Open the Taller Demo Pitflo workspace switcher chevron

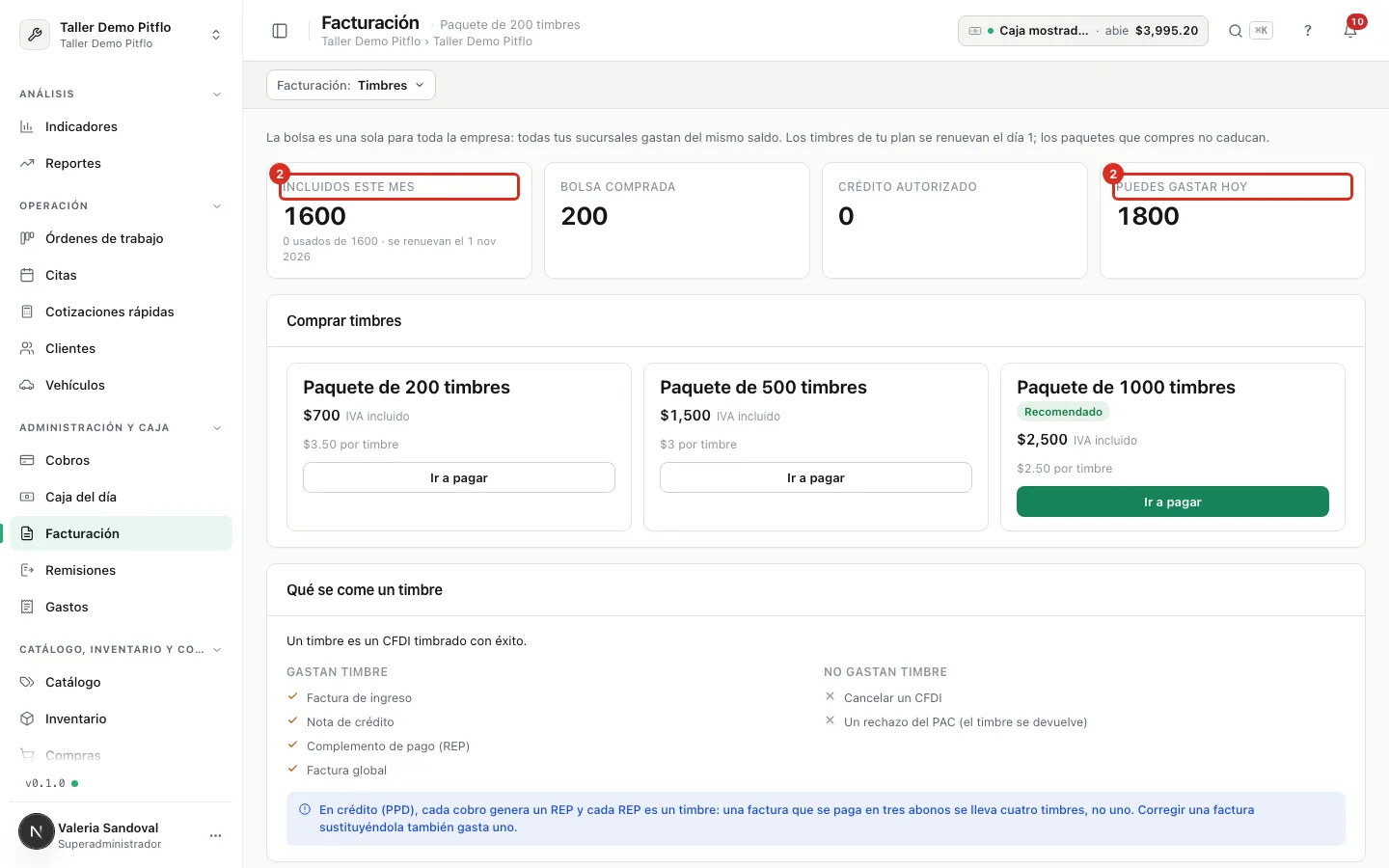point(216,35)
